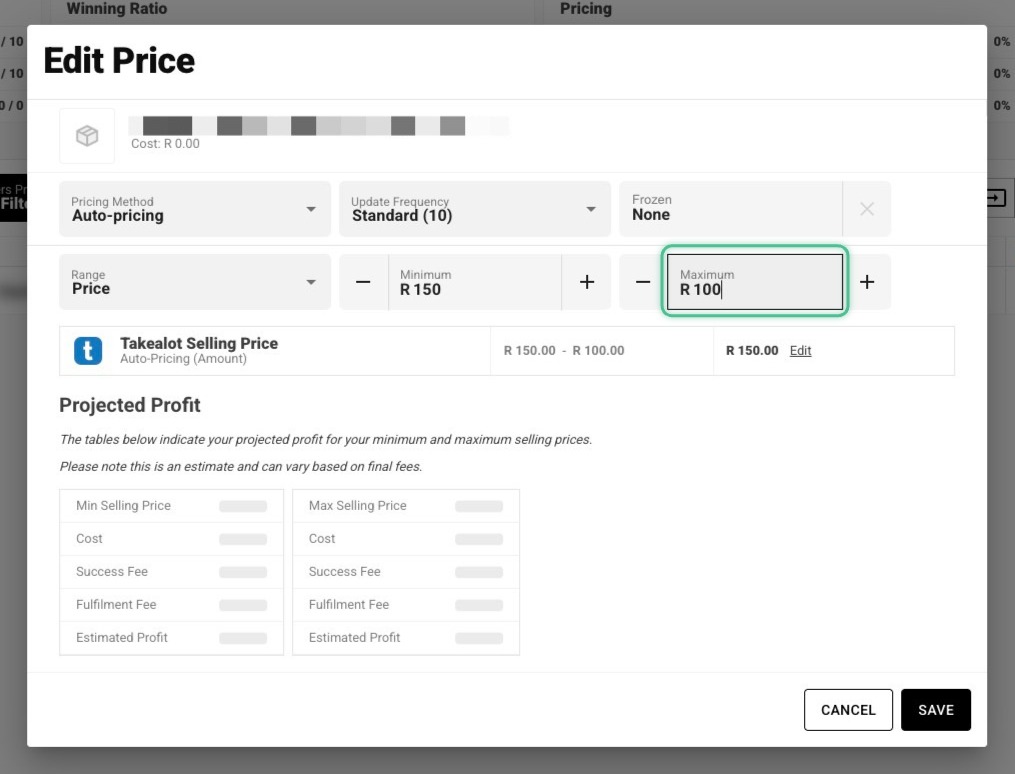Click the SAVE button

tap(936, 709)
